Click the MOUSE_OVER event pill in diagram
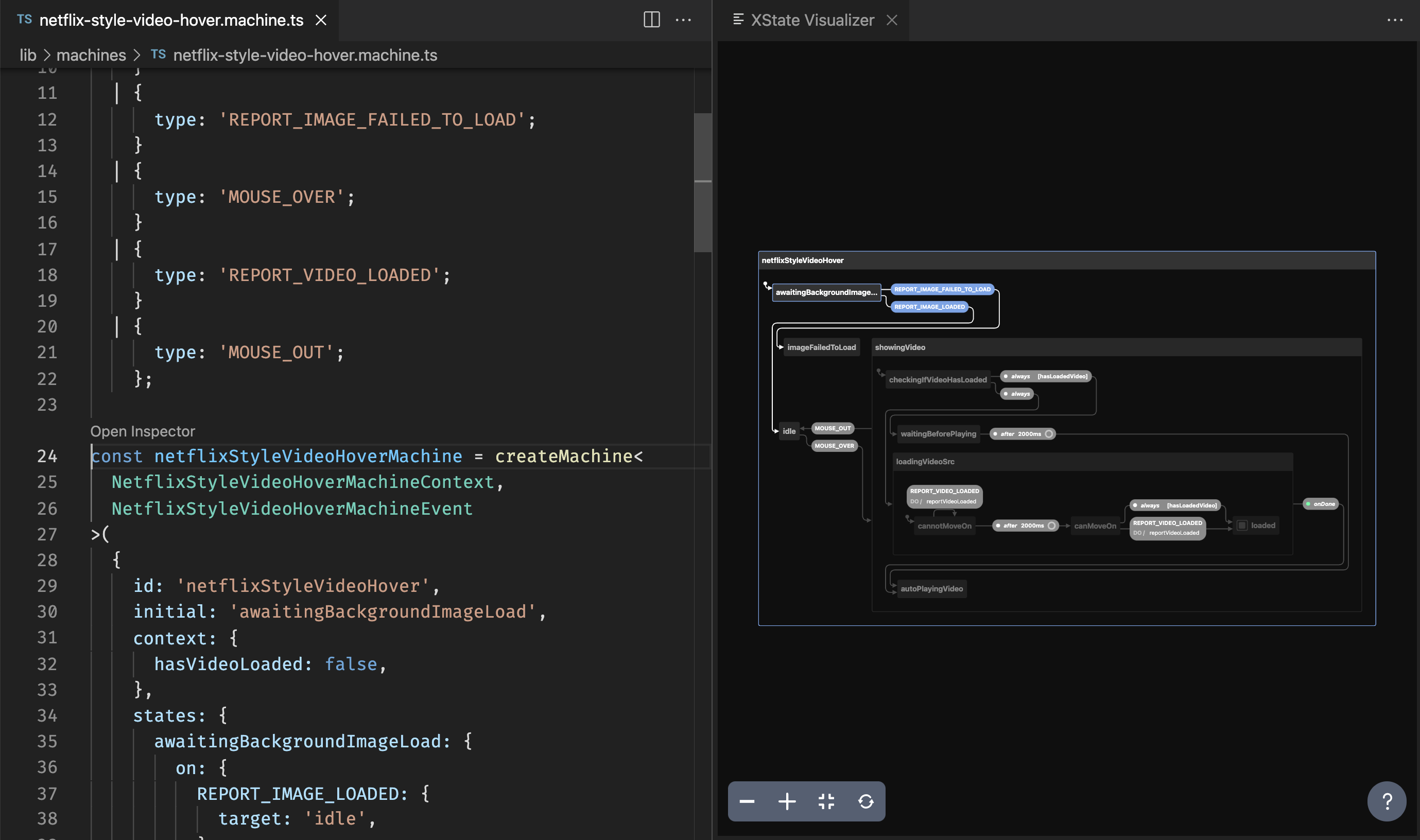Image resolution: width=1420 pixels, height=840 pixels. coord(834,445)
